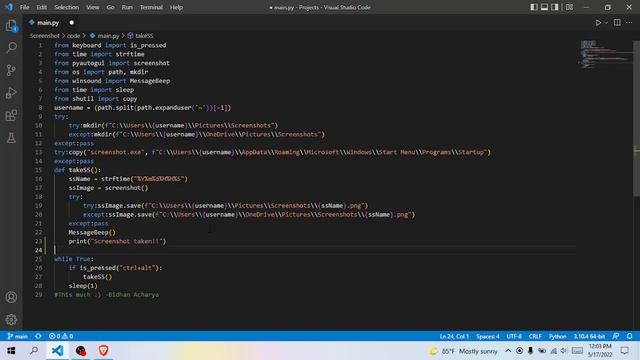Viewport: 640px width, 360px height.
Task: Show hidden system tray icons chevron
Action: pos(508,351)
